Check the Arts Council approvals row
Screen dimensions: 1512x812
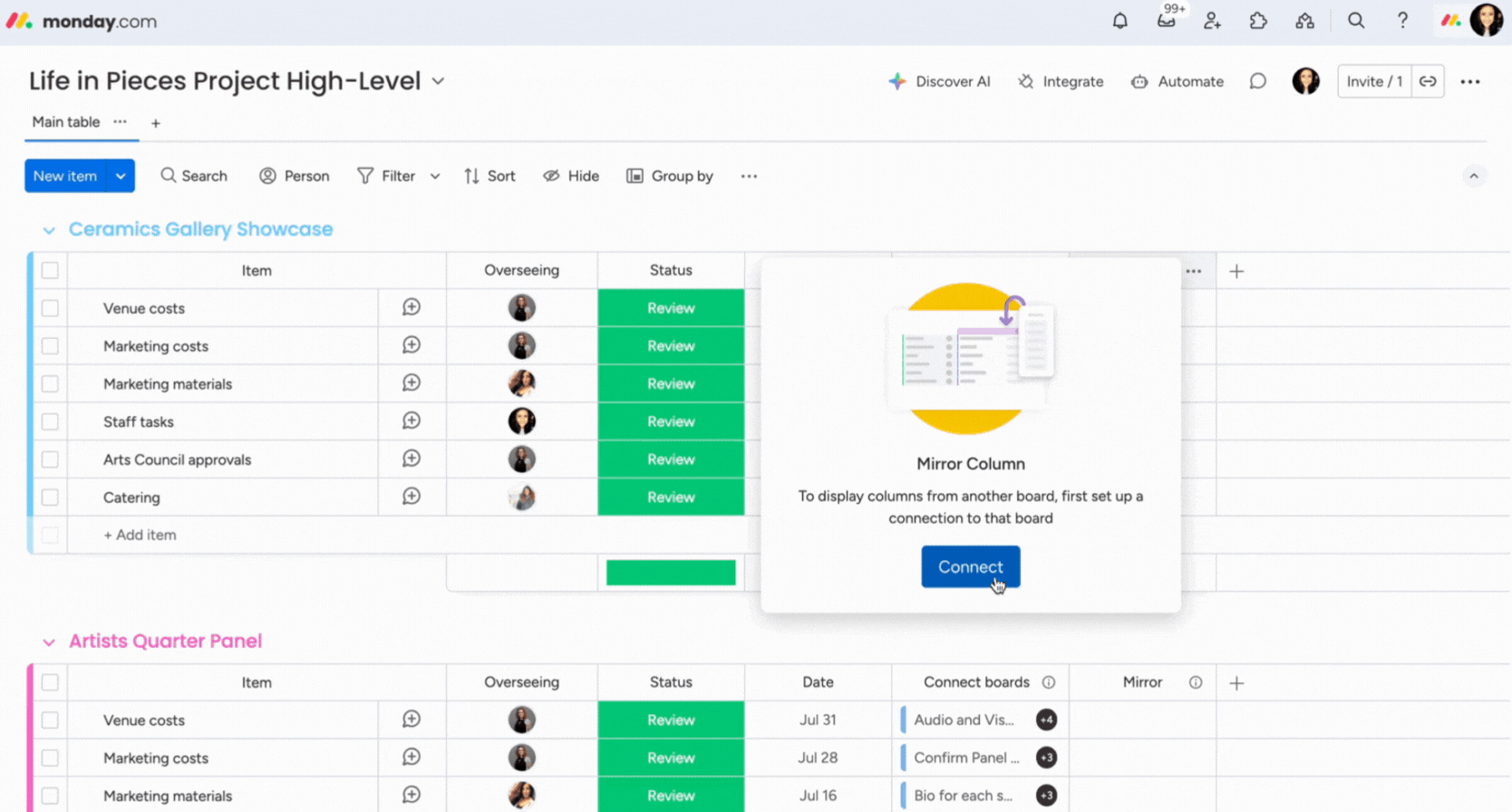[50, 459]
